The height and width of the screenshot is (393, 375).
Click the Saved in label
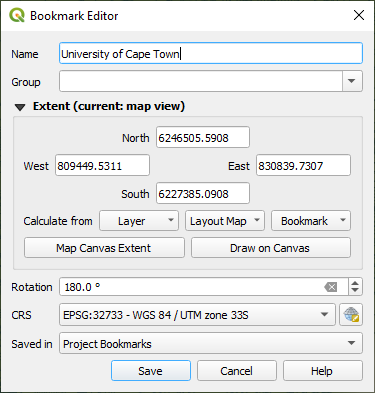32,344
